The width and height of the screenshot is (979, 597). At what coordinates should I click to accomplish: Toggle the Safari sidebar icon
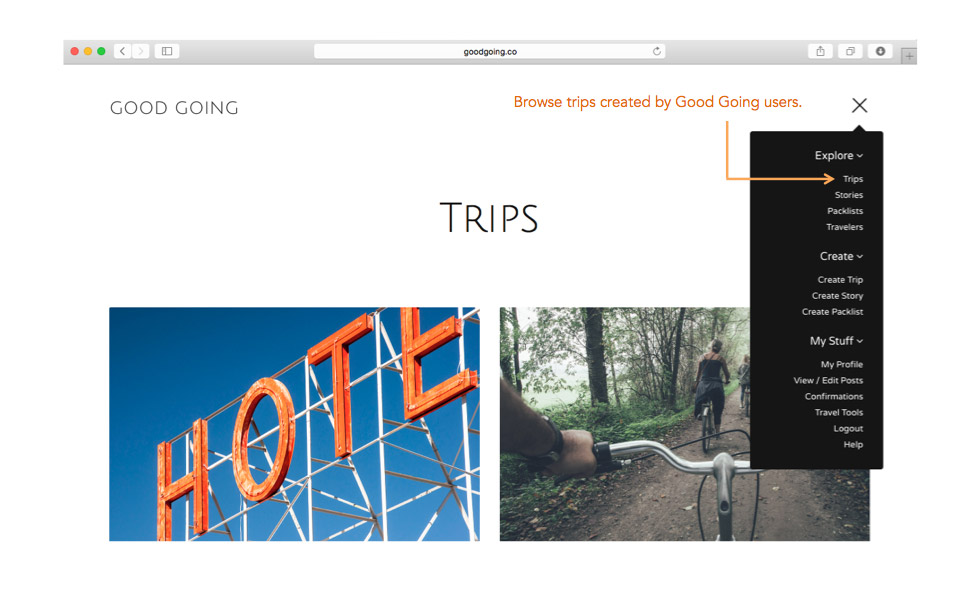pyautogui.click(x=167, y=51)
